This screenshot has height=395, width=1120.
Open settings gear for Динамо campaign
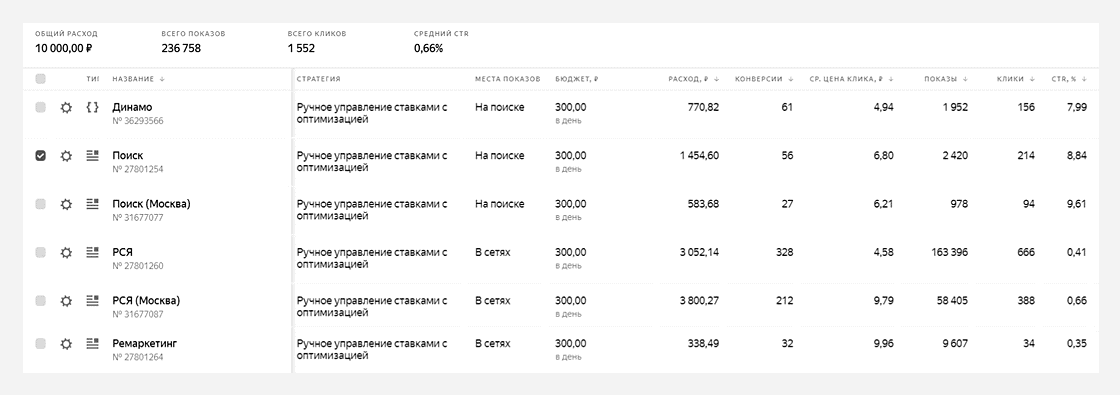pos(66,108)
